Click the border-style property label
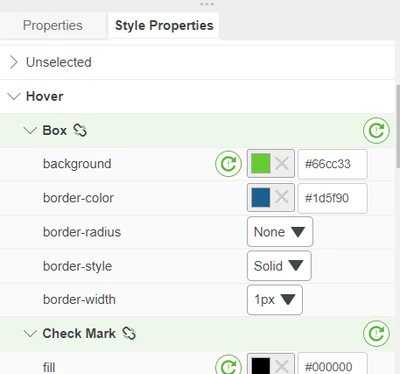Image resolution: width=400 pixels, height=374 pixels. tap(77, 266)
